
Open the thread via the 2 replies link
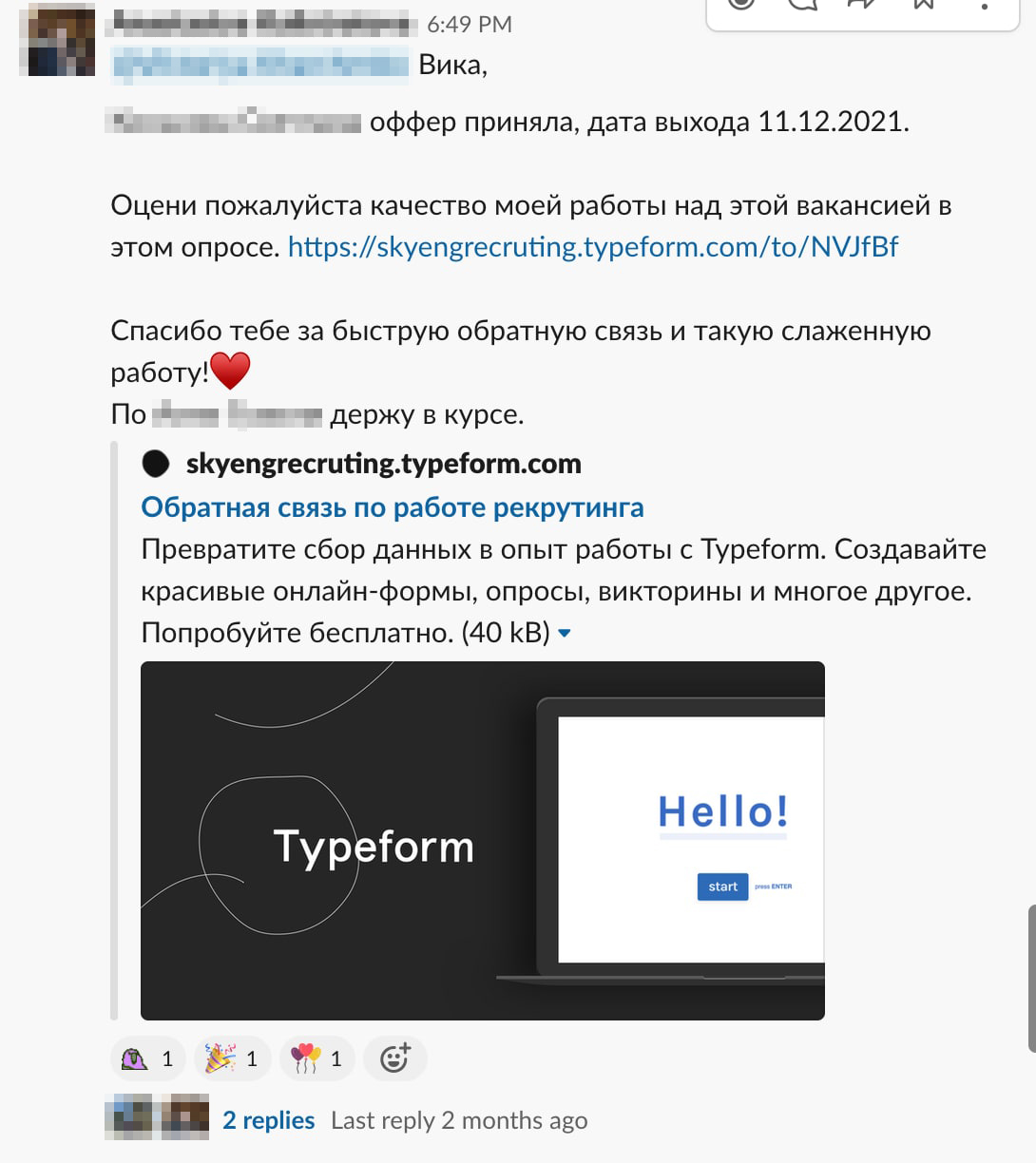pyautogui.click(x=268, y=1120)
